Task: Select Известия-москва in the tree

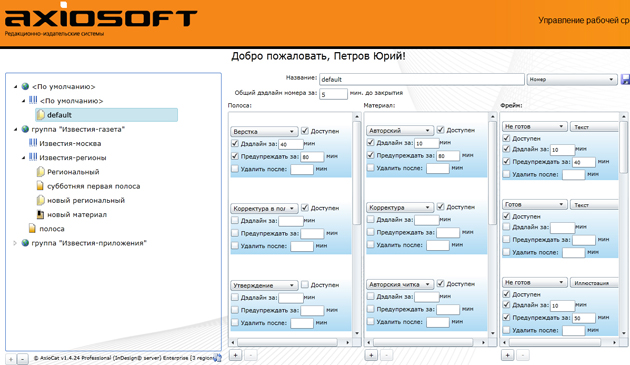Action: point(70,143)
